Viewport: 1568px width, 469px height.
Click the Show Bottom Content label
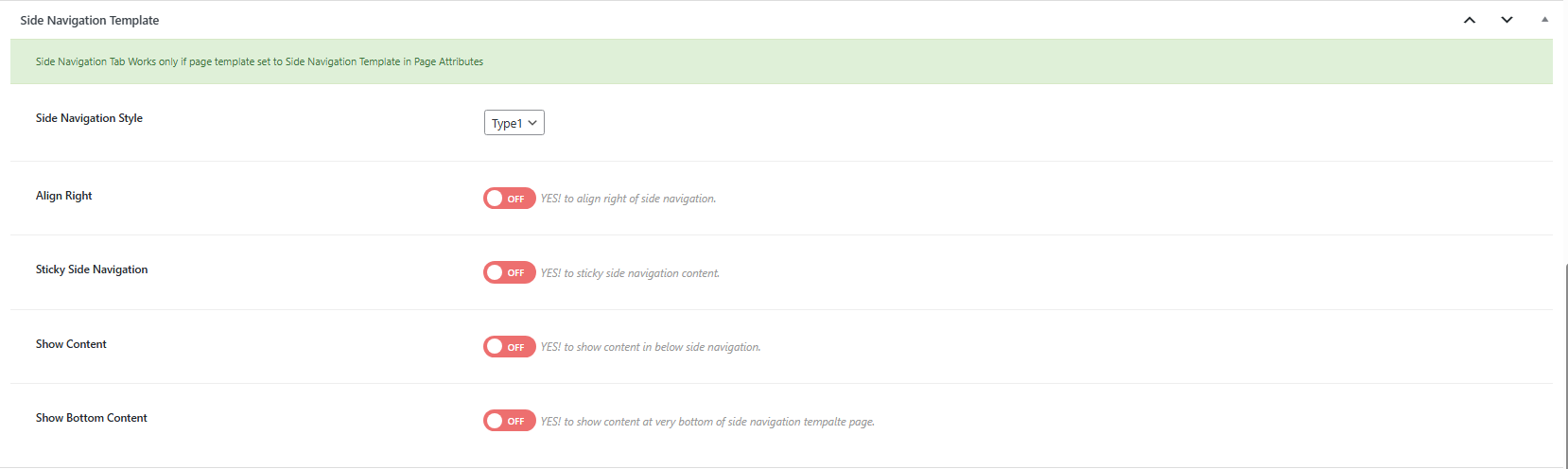coord(92,418)
